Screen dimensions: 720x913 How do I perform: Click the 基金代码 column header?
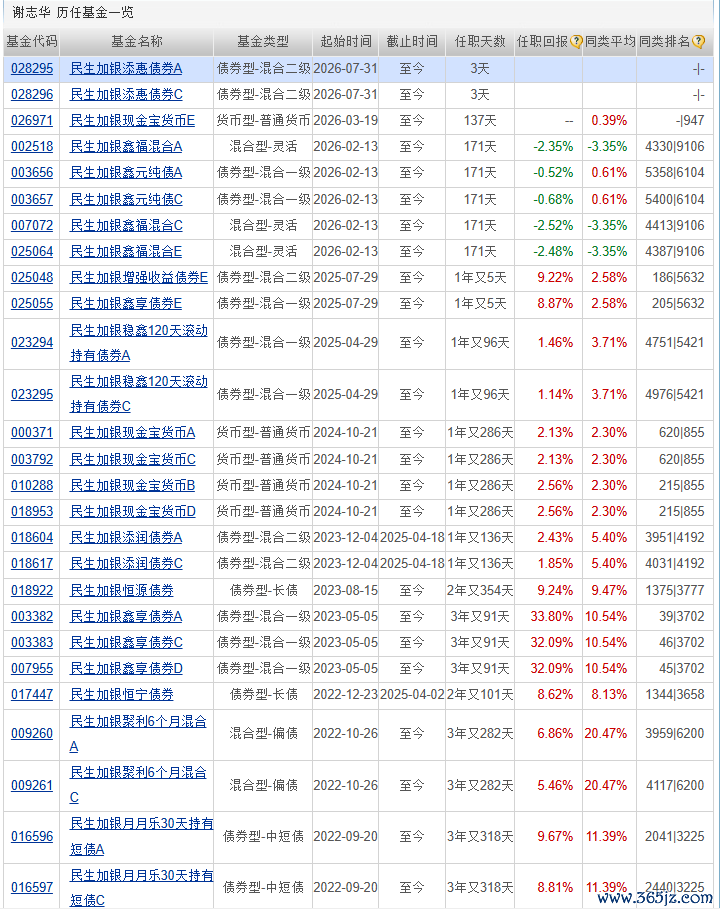[x=31, y=41]
